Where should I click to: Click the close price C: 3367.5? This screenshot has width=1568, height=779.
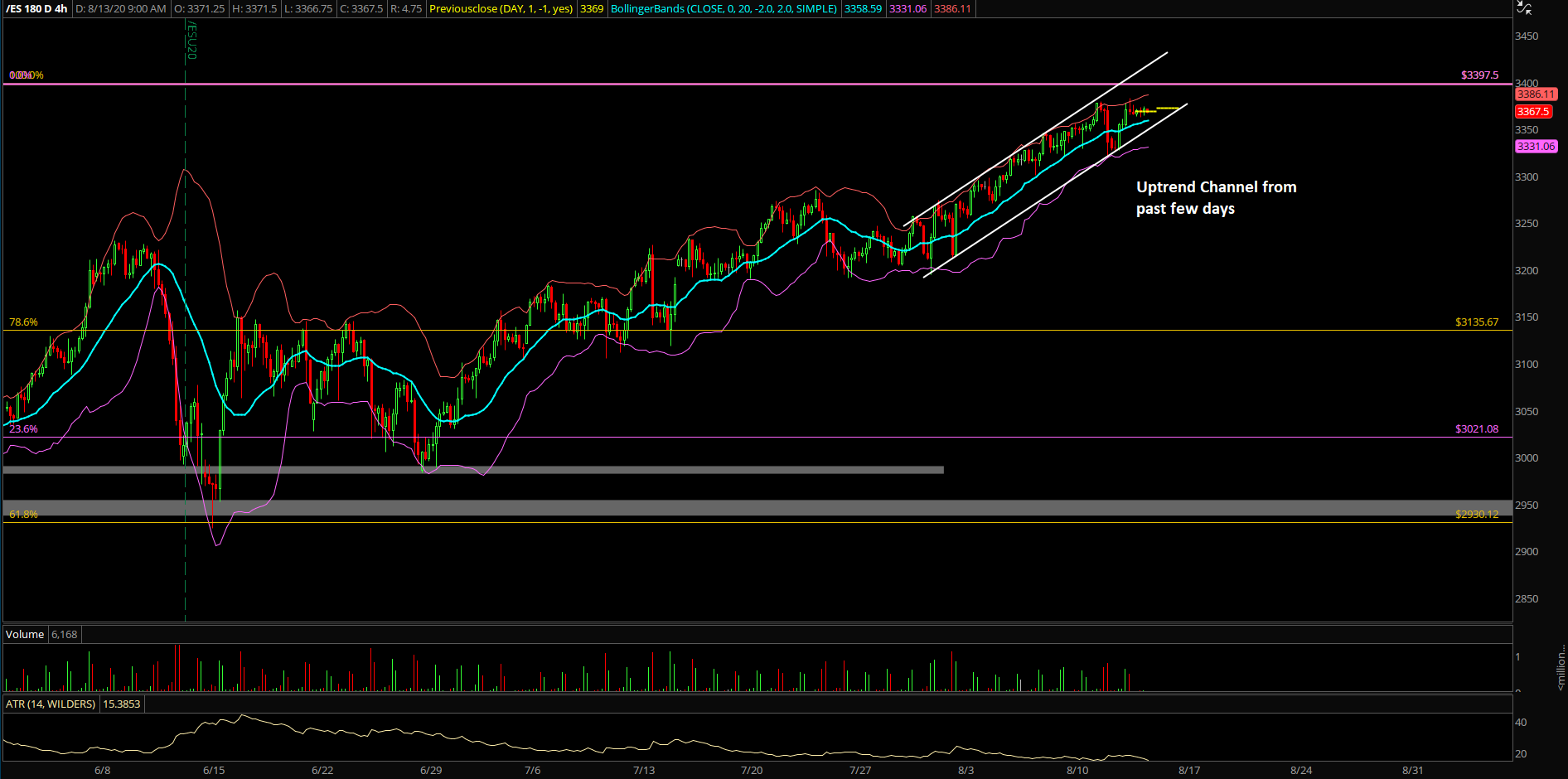point(361,9)
